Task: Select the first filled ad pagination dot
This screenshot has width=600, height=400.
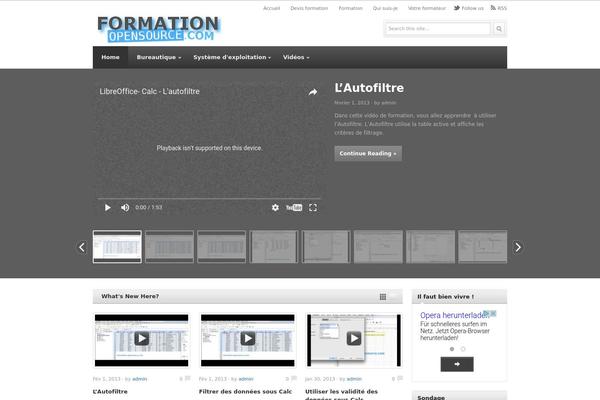Action: point(452,349)
